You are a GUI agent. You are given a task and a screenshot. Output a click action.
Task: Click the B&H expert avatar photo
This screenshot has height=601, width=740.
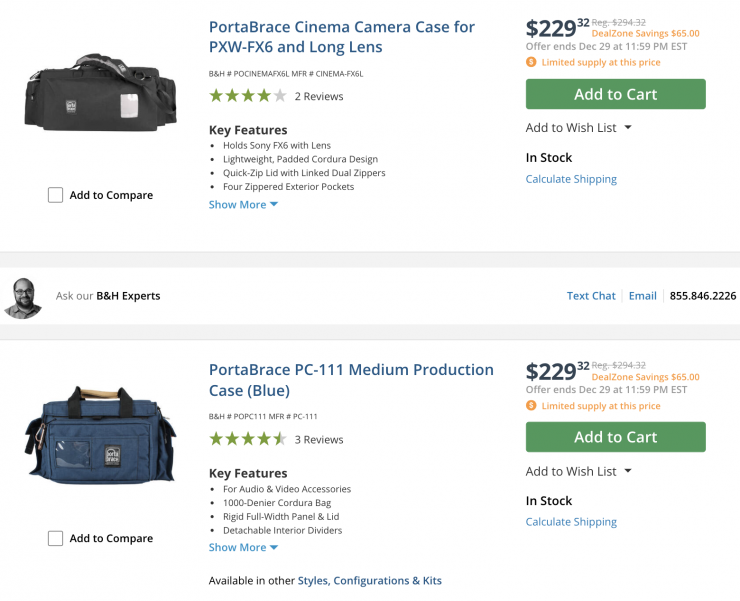[x=23, y=297]
